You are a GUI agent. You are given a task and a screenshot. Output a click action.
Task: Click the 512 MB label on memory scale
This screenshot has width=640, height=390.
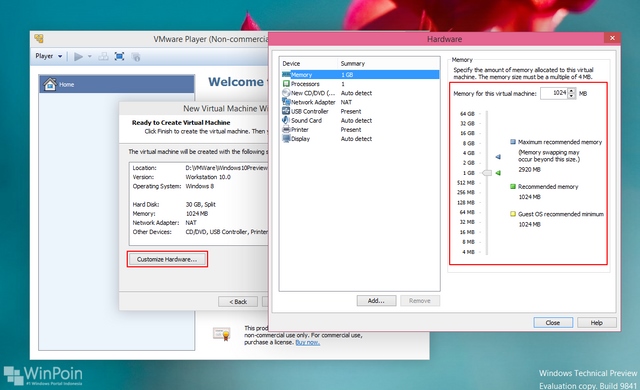point(466,182)
